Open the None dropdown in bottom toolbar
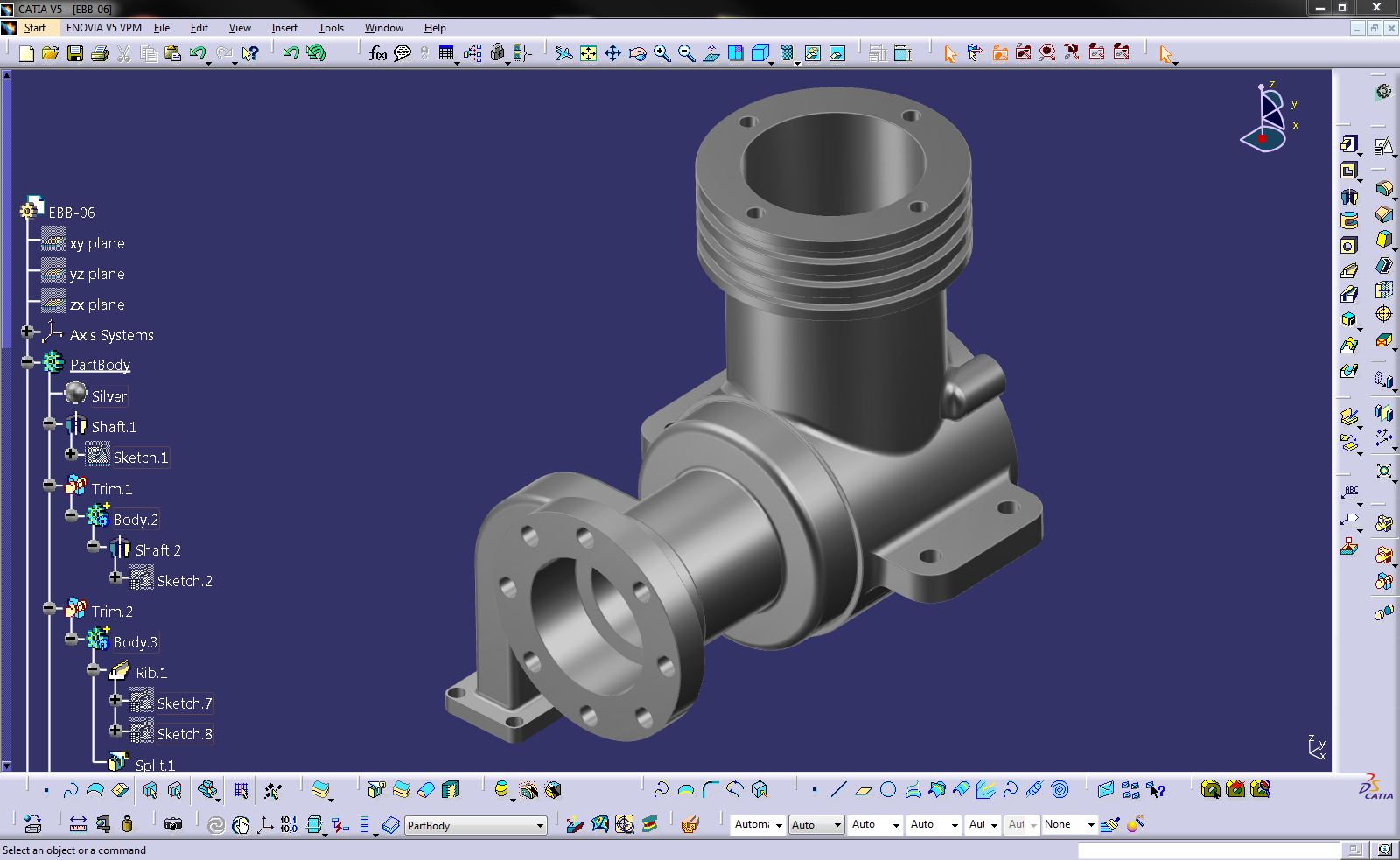This screenshot has width=1400, height=860. click(x=1090, y=824)
